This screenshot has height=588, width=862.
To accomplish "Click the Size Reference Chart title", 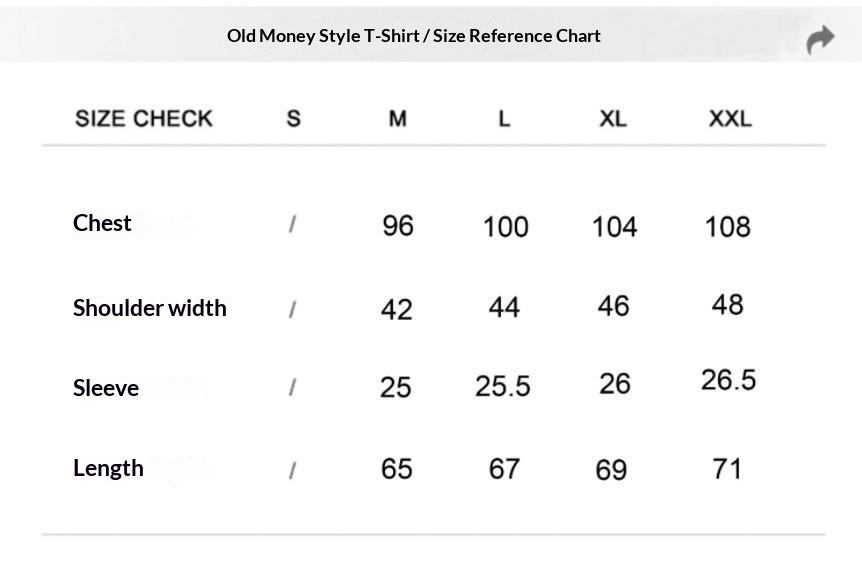I will coord(413,36).
